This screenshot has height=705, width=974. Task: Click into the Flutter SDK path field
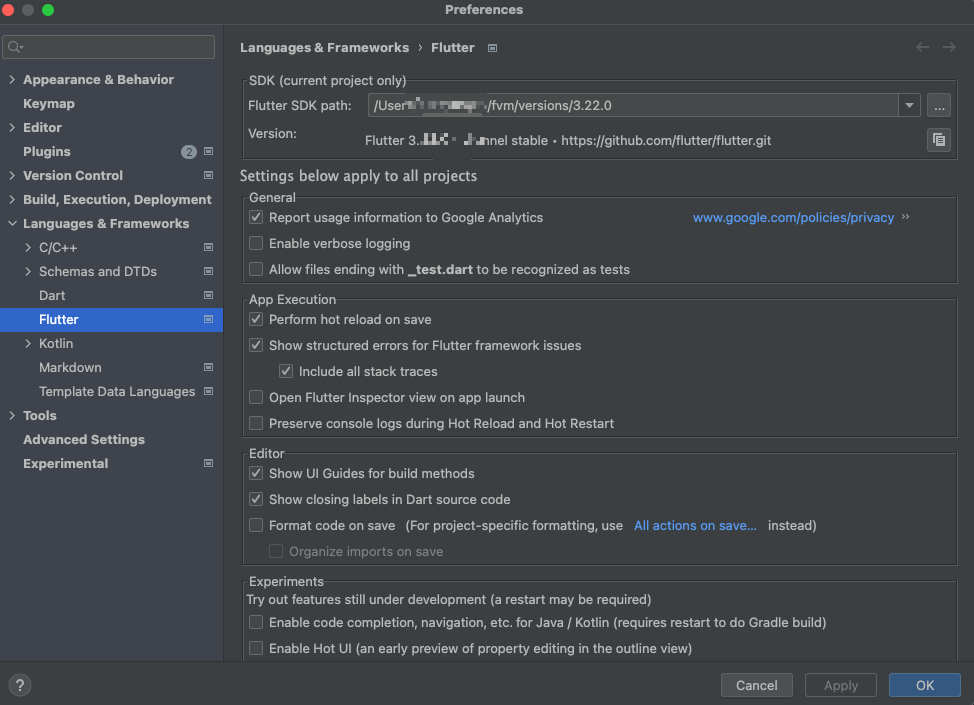(633, 106)
